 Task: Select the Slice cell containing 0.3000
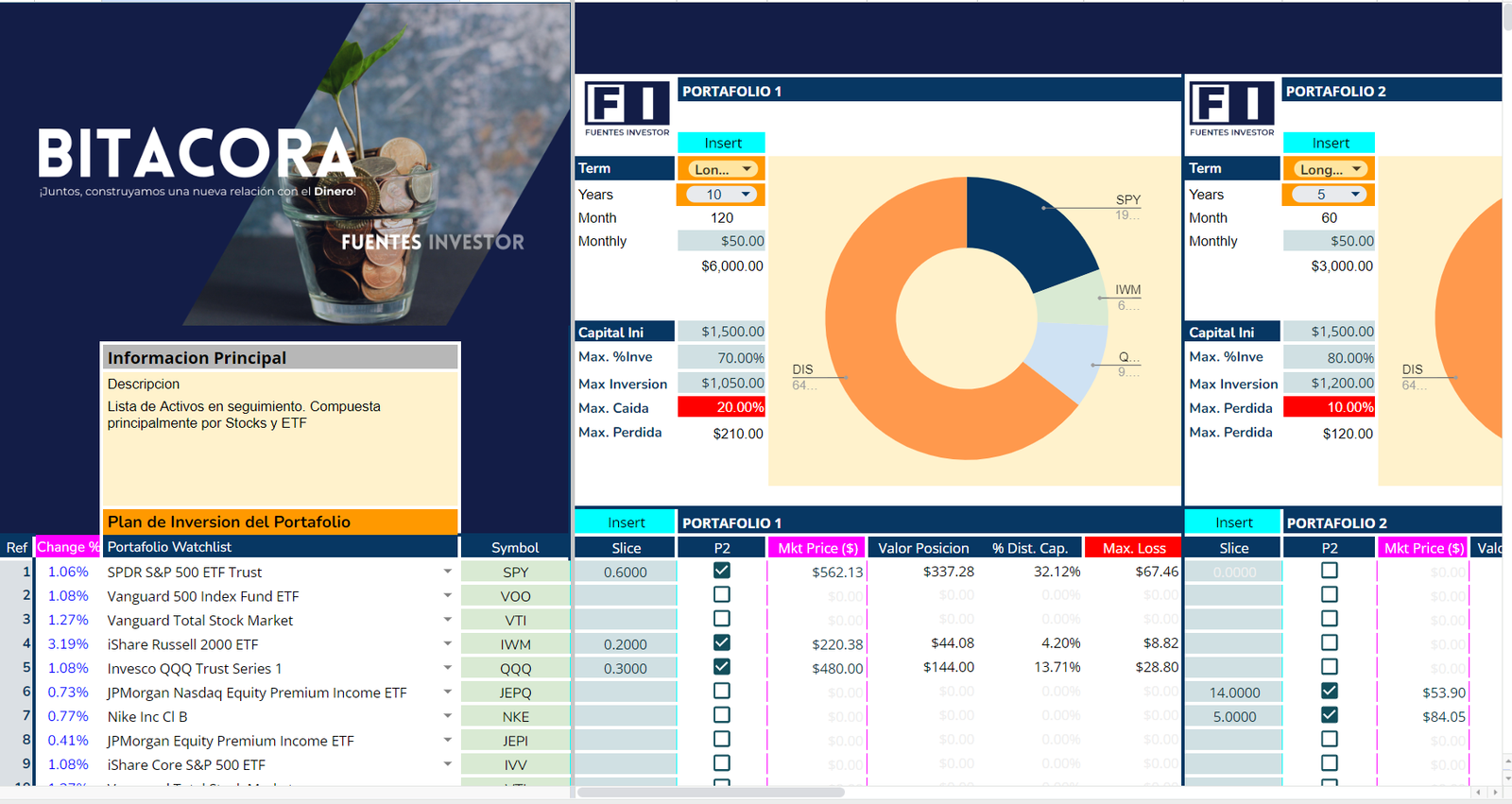click(x=626, y=668)
